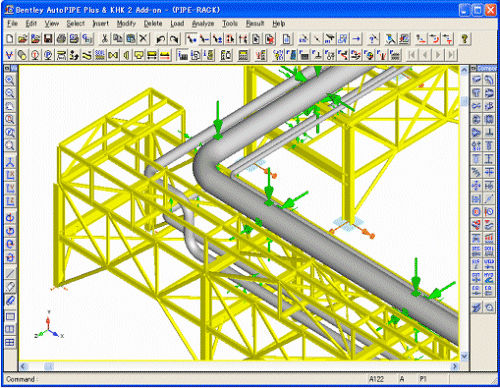The width and height of the screenshot is (500, 388).
Task: Delete with the X toolbar icon
Action: pyautogui.click(x=143, y=39)
